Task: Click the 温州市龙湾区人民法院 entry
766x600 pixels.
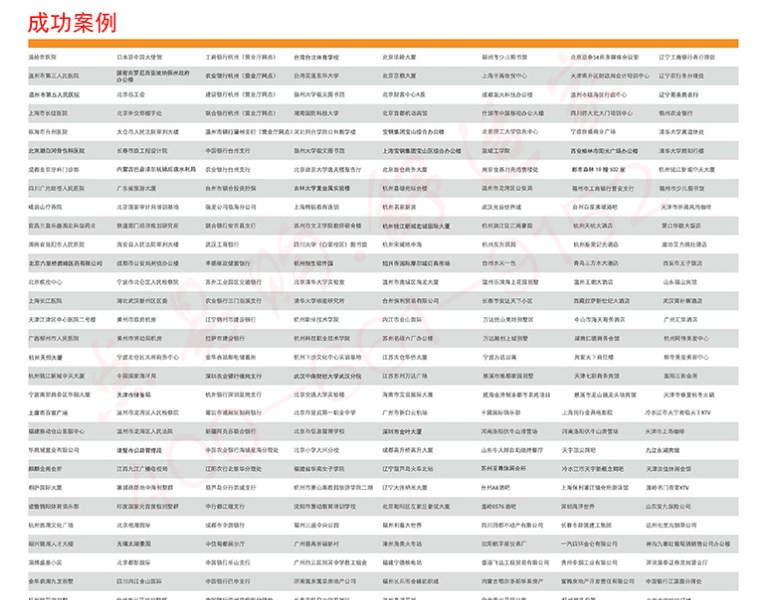Action: tap(144, 431)
